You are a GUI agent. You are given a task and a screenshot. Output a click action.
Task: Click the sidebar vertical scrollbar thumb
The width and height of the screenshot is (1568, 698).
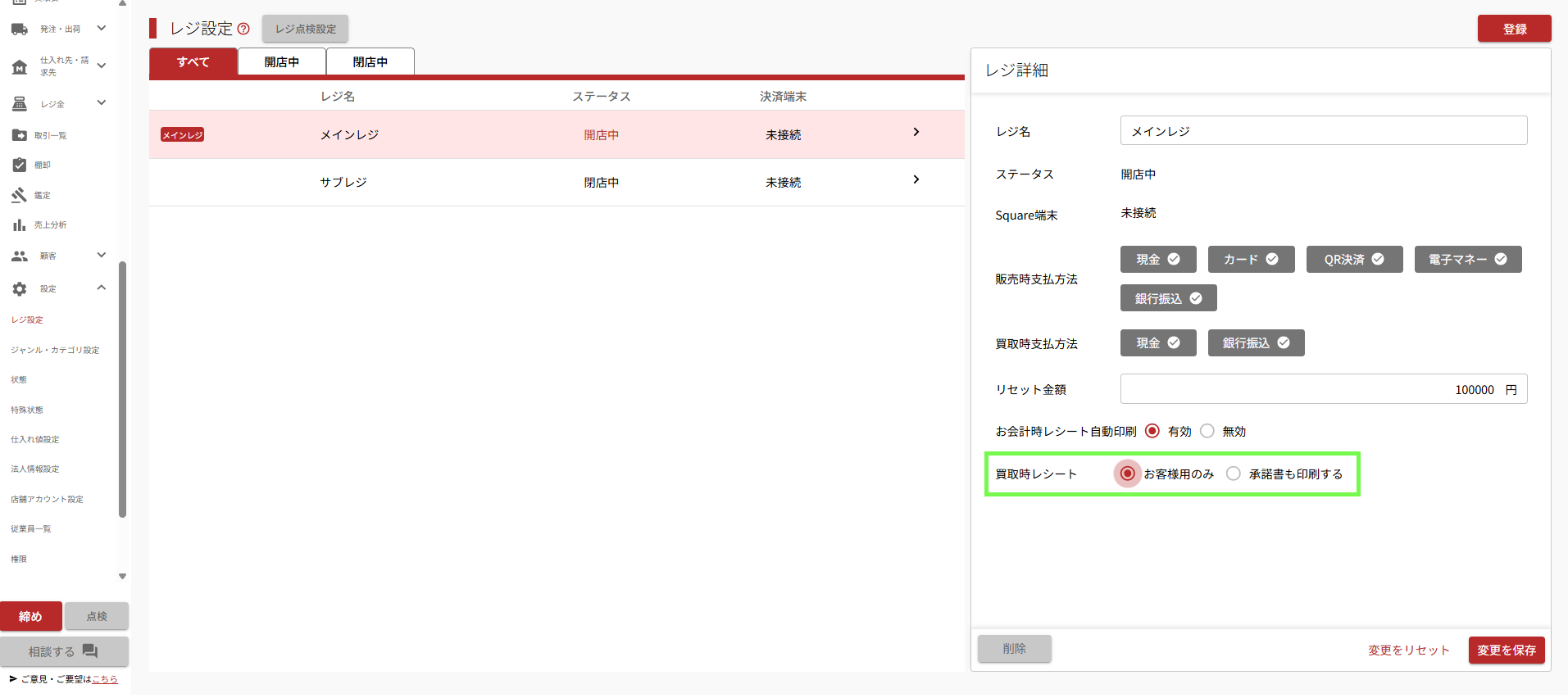click(x=122, y=389)
